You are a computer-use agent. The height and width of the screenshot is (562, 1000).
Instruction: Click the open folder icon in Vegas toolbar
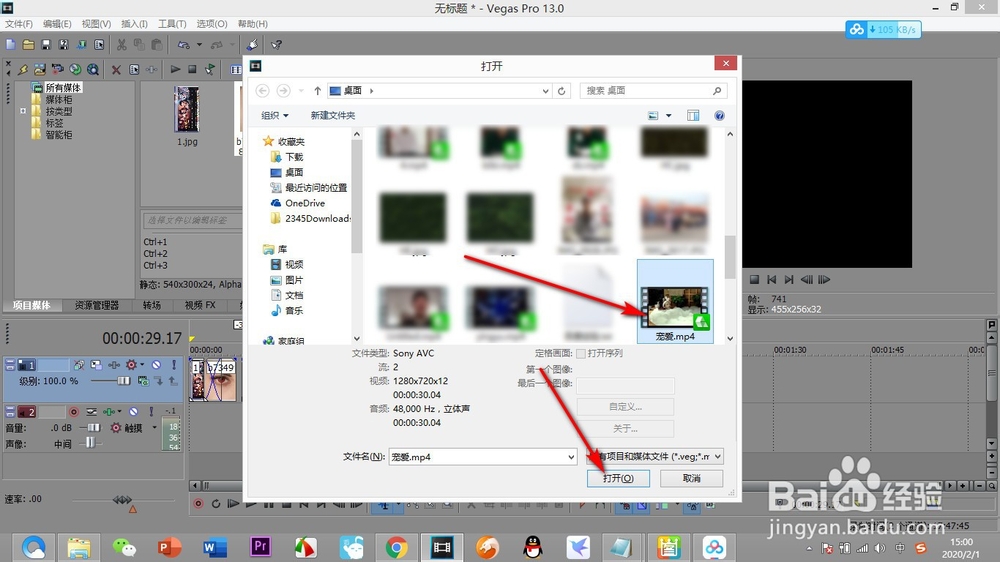click(x=28, y=45)
